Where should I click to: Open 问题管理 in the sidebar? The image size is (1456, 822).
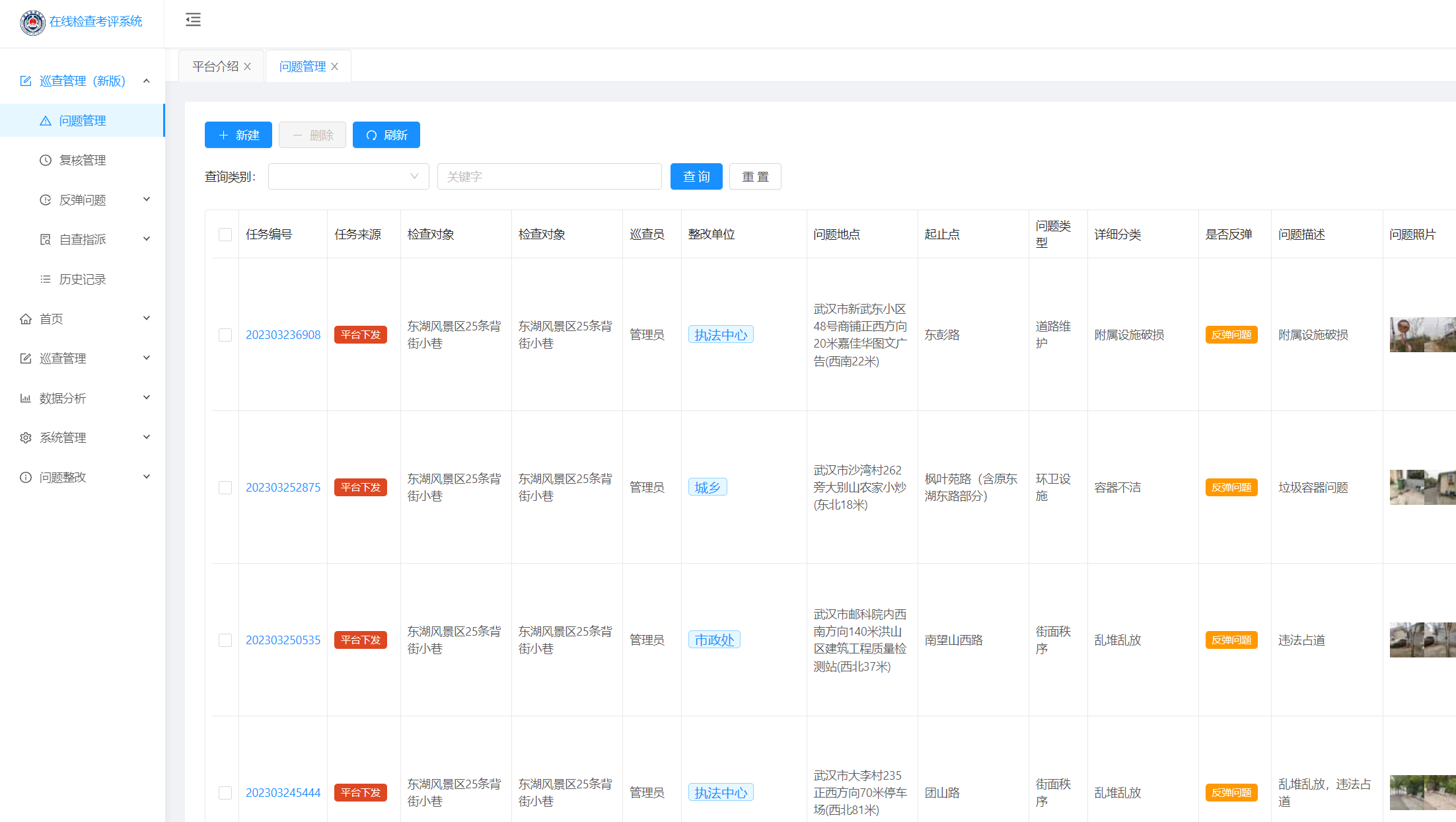(82, 120)
